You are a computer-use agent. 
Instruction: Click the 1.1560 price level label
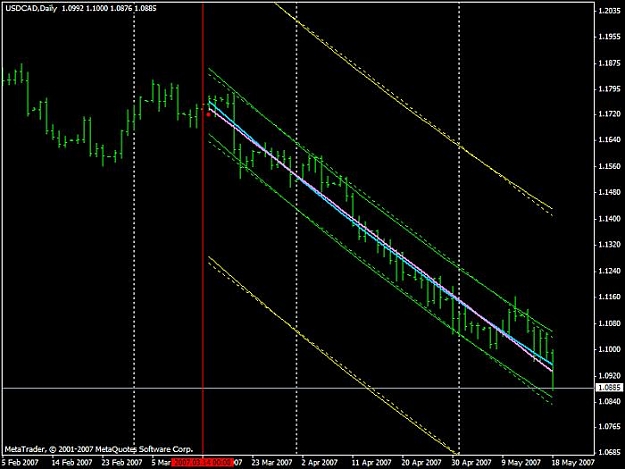610,166
